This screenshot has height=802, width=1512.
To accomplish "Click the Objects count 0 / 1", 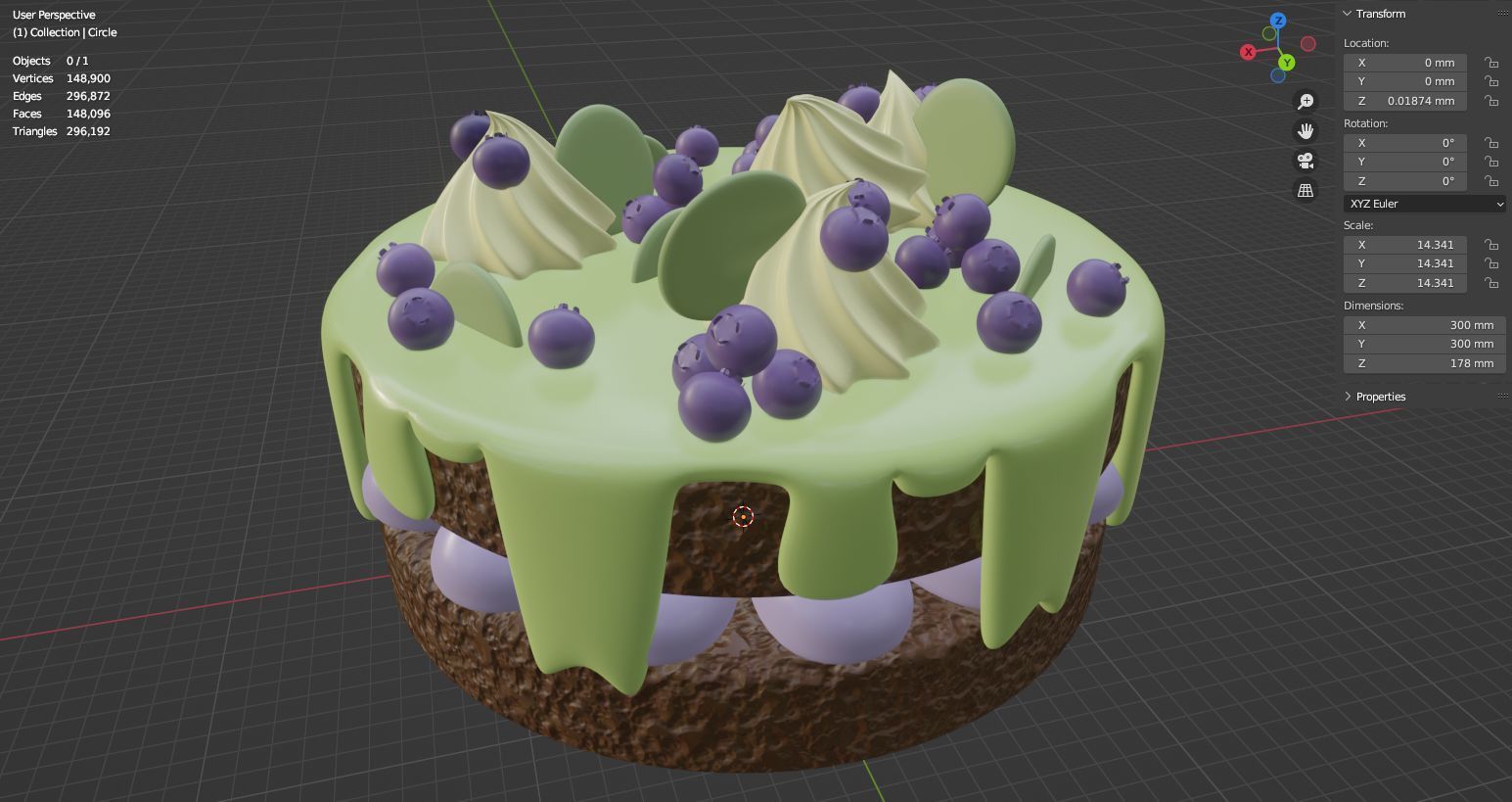I will (x=77, y=61).
